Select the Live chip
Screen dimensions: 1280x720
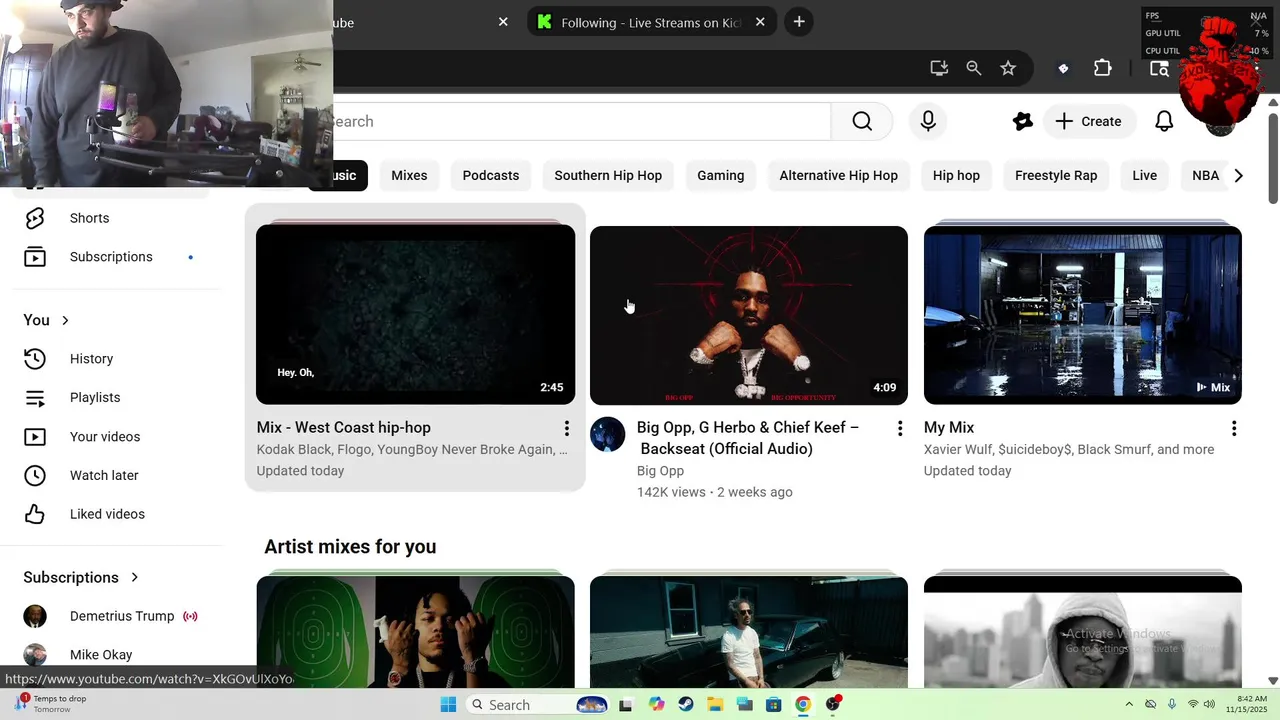click(x=1145, y=175)
